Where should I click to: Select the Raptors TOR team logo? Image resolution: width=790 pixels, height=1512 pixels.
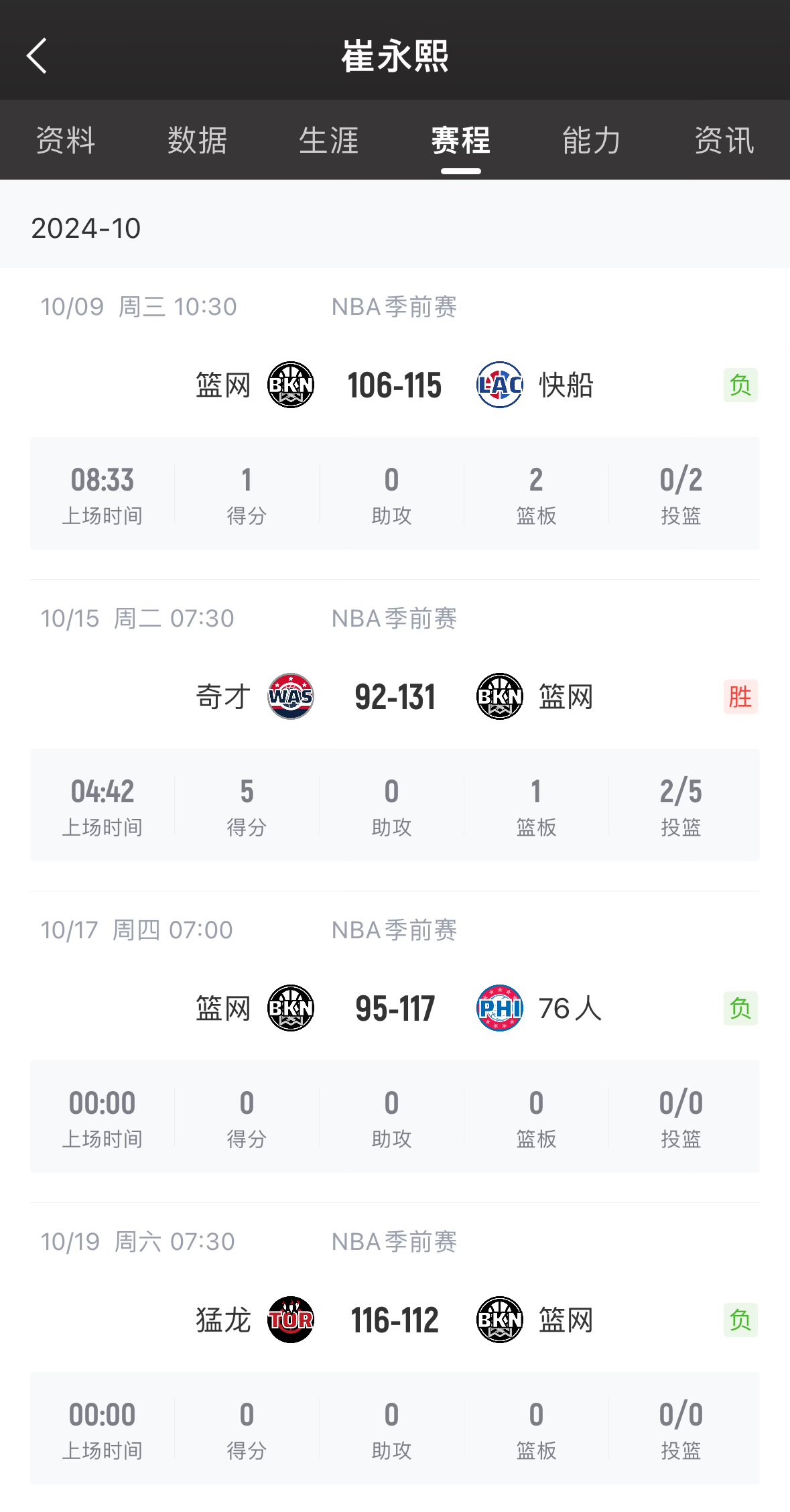tap(291, 1320)
